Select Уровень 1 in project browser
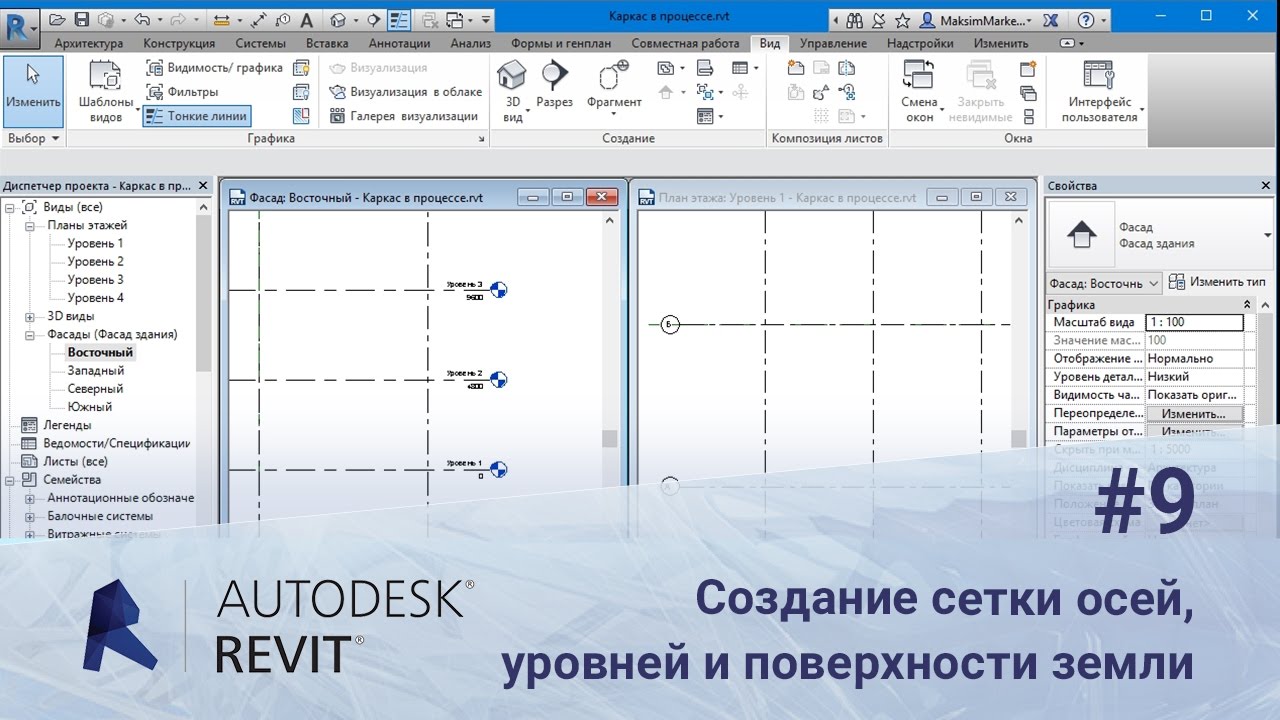Image resolution: width=1280 pixels, height=720 pixels. click(x=95, y=243)
